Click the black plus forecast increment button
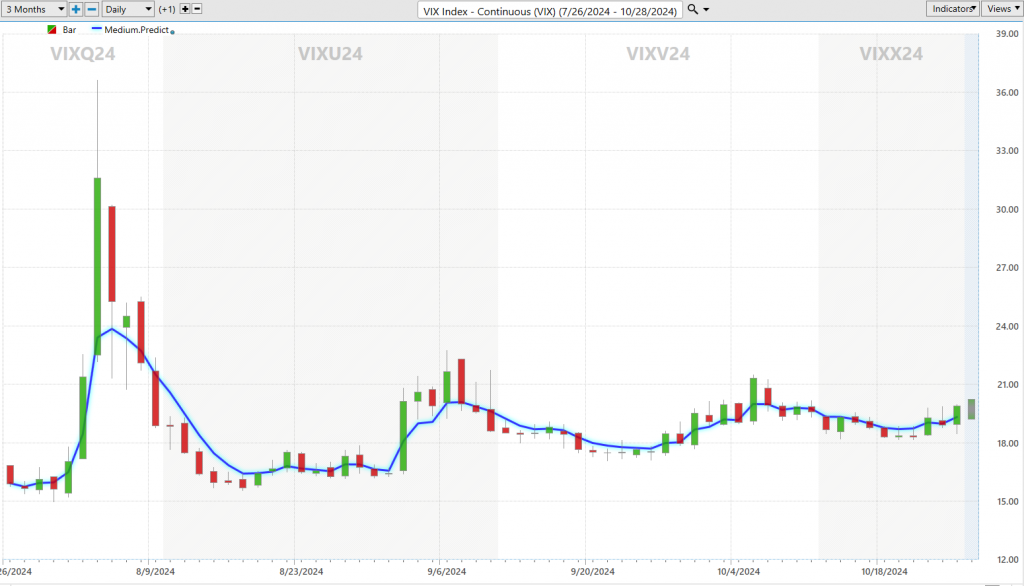Screen dimensions: 1024x586 coord(185,9)
